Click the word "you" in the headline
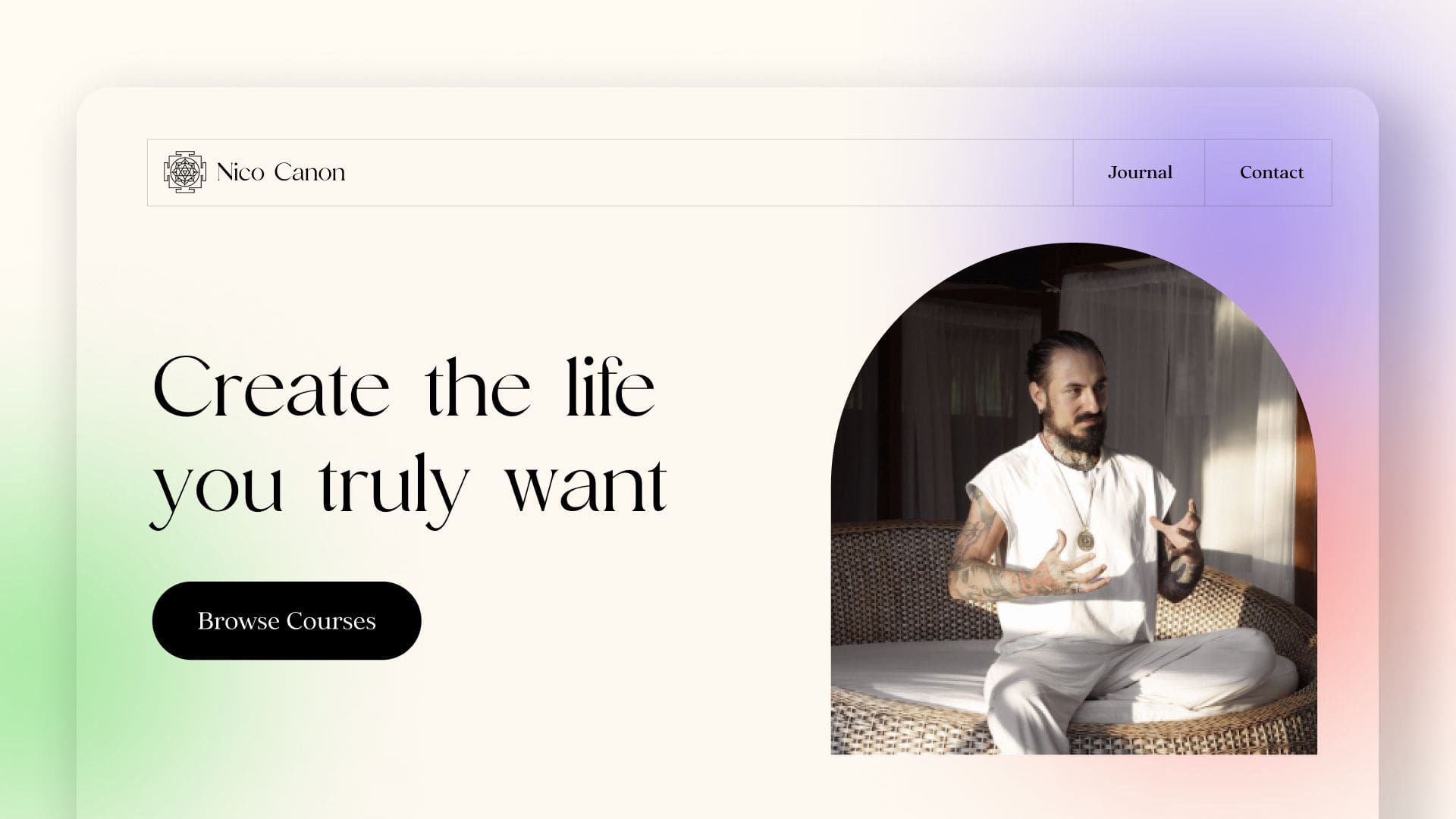 [218, 493]
